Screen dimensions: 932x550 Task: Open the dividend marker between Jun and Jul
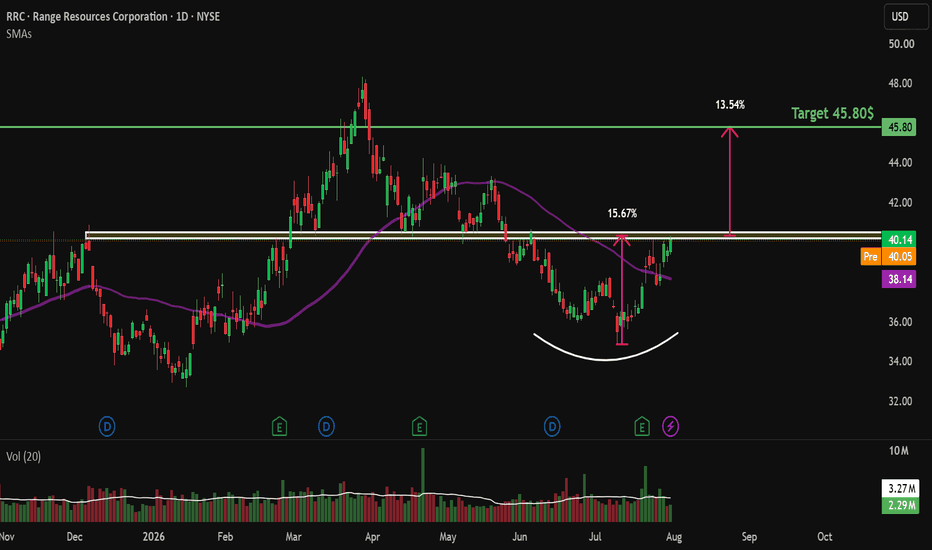point(552,426)
